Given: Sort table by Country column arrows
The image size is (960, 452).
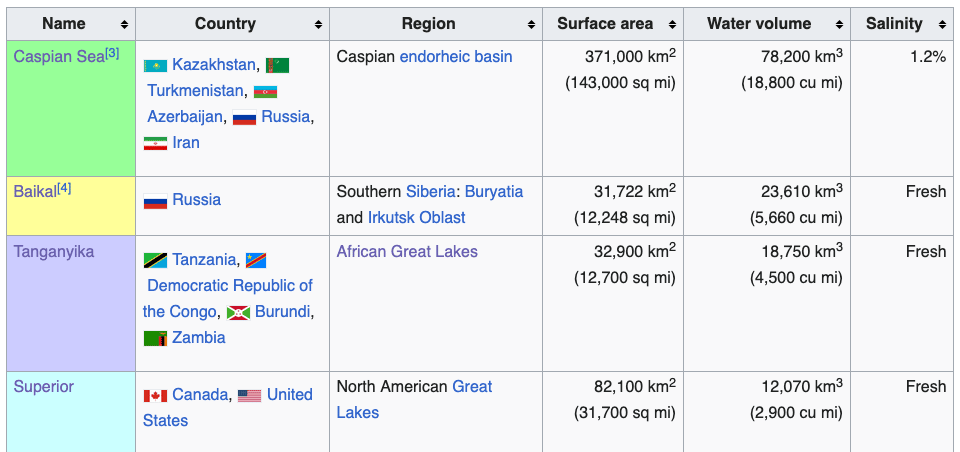Looking at the screenshot, I should [318, 24].
